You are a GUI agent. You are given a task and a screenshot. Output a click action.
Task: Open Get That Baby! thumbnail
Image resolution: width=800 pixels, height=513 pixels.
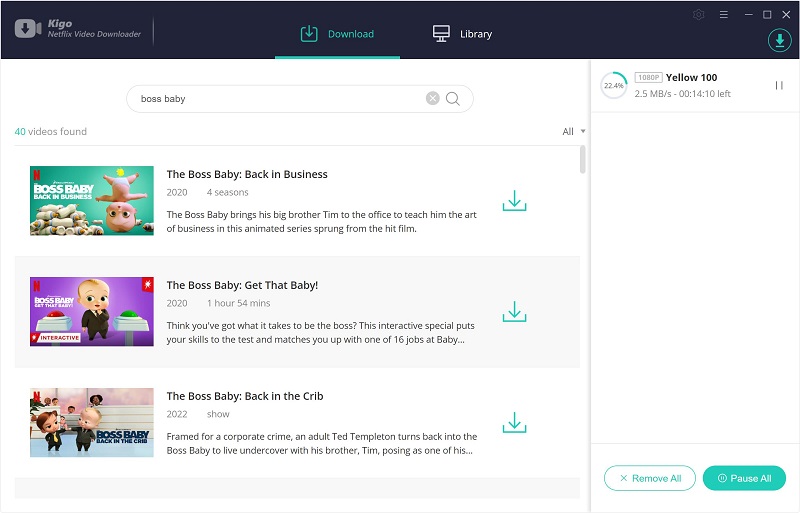pyautogui.click(x=92, y=311)
